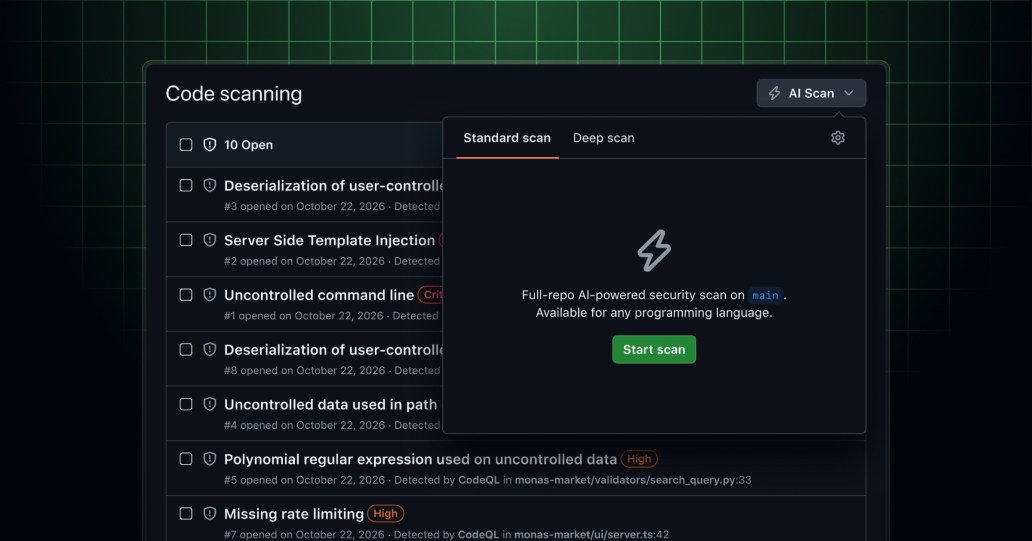The width and height of the screenshot is (1032, 541).
Task: Click shield icon of Missing rate limiting
Action: point(209,513)
